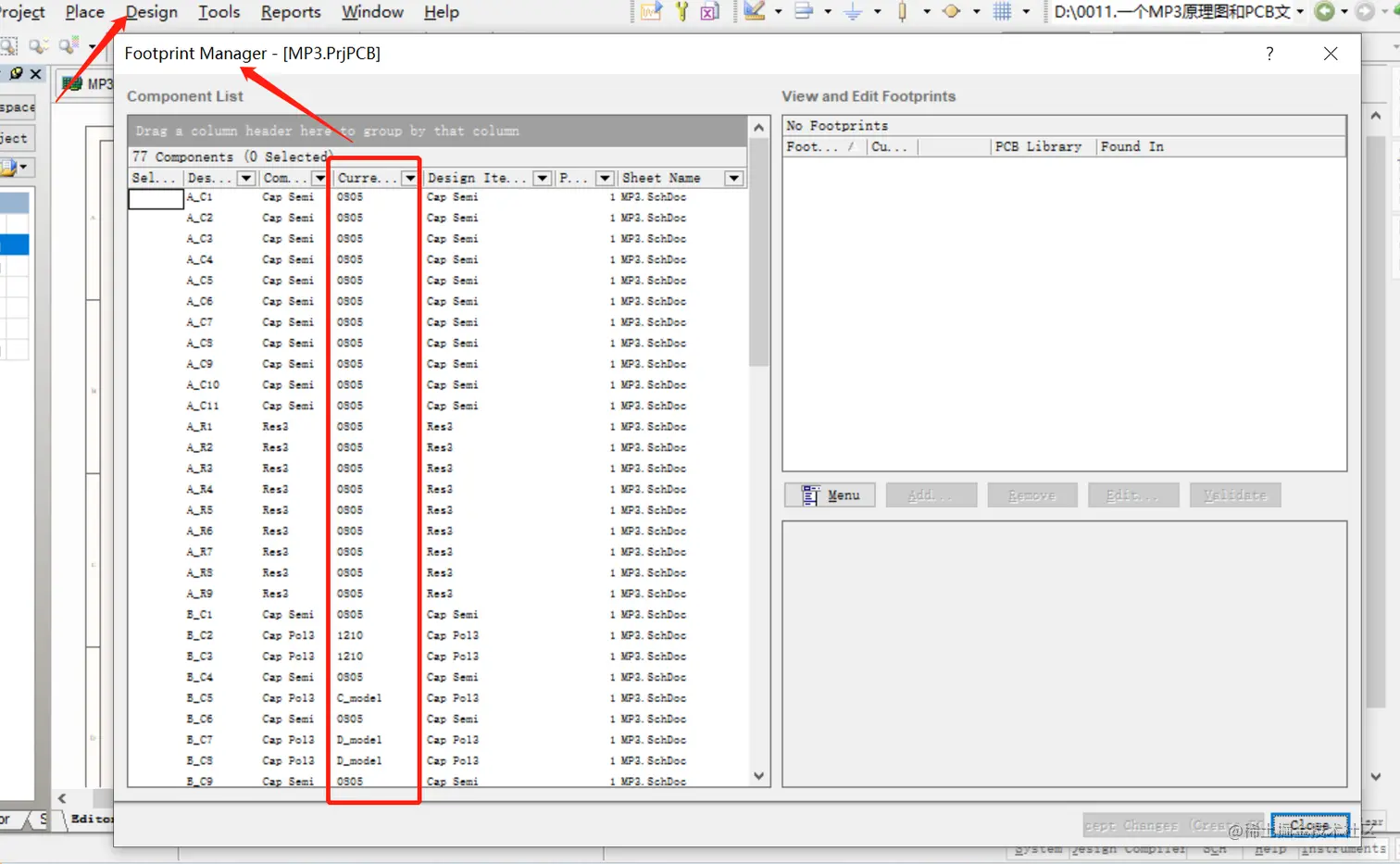This screenshot has height=864, width=1400.
Task: Click the MP3.SchDoc sheet name in row A_R4
Action: point(654,489)
